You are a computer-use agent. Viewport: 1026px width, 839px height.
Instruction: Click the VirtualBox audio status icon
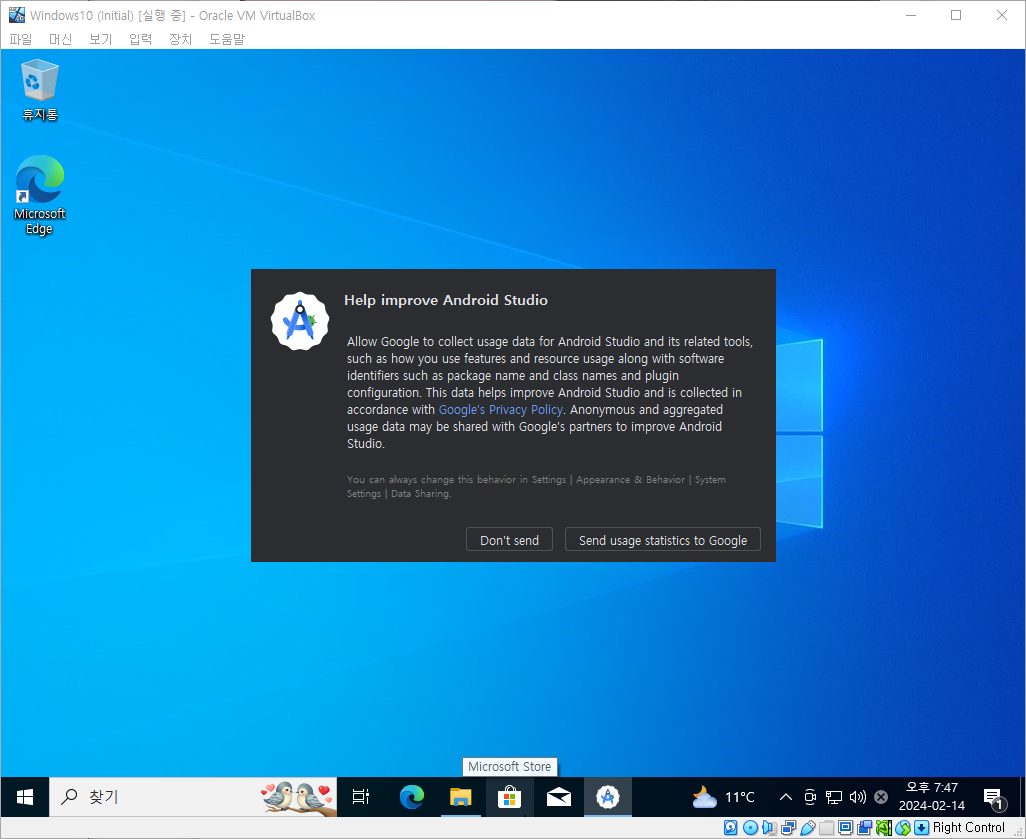click(770, 828)
